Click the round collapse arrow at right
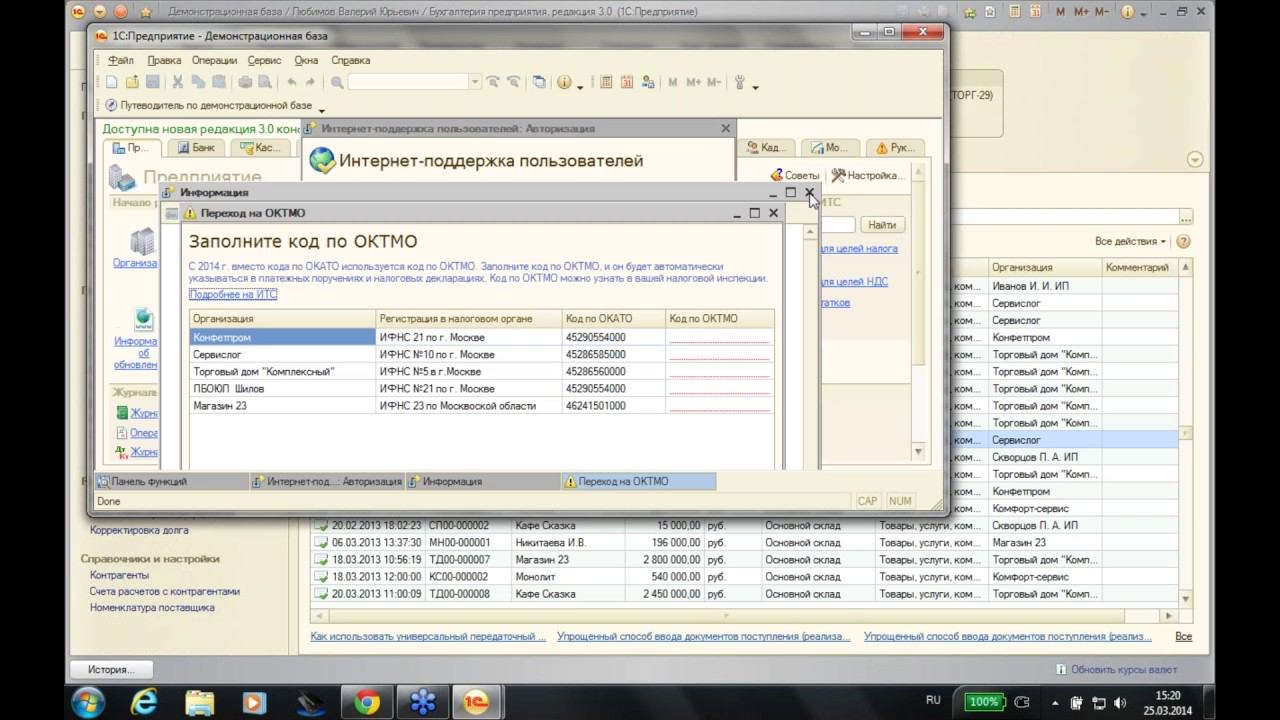This screenshot has height=720, width=1280. pyautogui.click(x=1194, y=160)
